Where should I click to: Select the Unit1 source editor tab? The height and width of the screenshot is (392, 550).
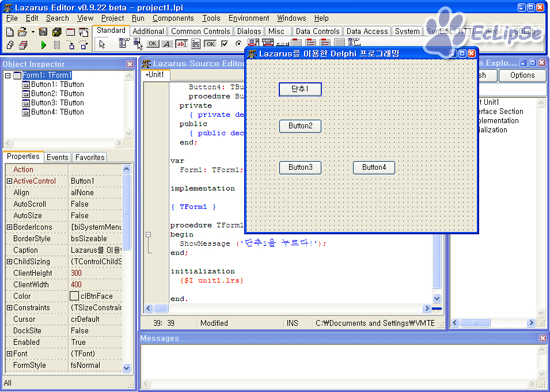pos(155,75)
